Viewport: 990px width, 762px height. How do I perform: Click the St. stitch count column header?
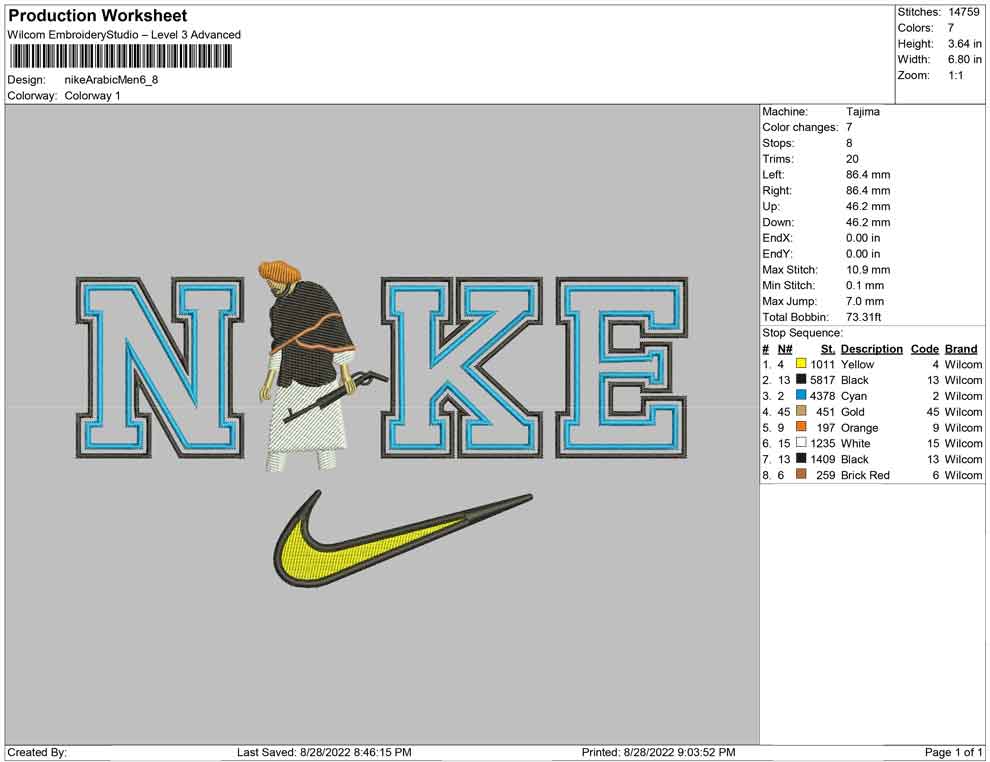tap(827, 349)
